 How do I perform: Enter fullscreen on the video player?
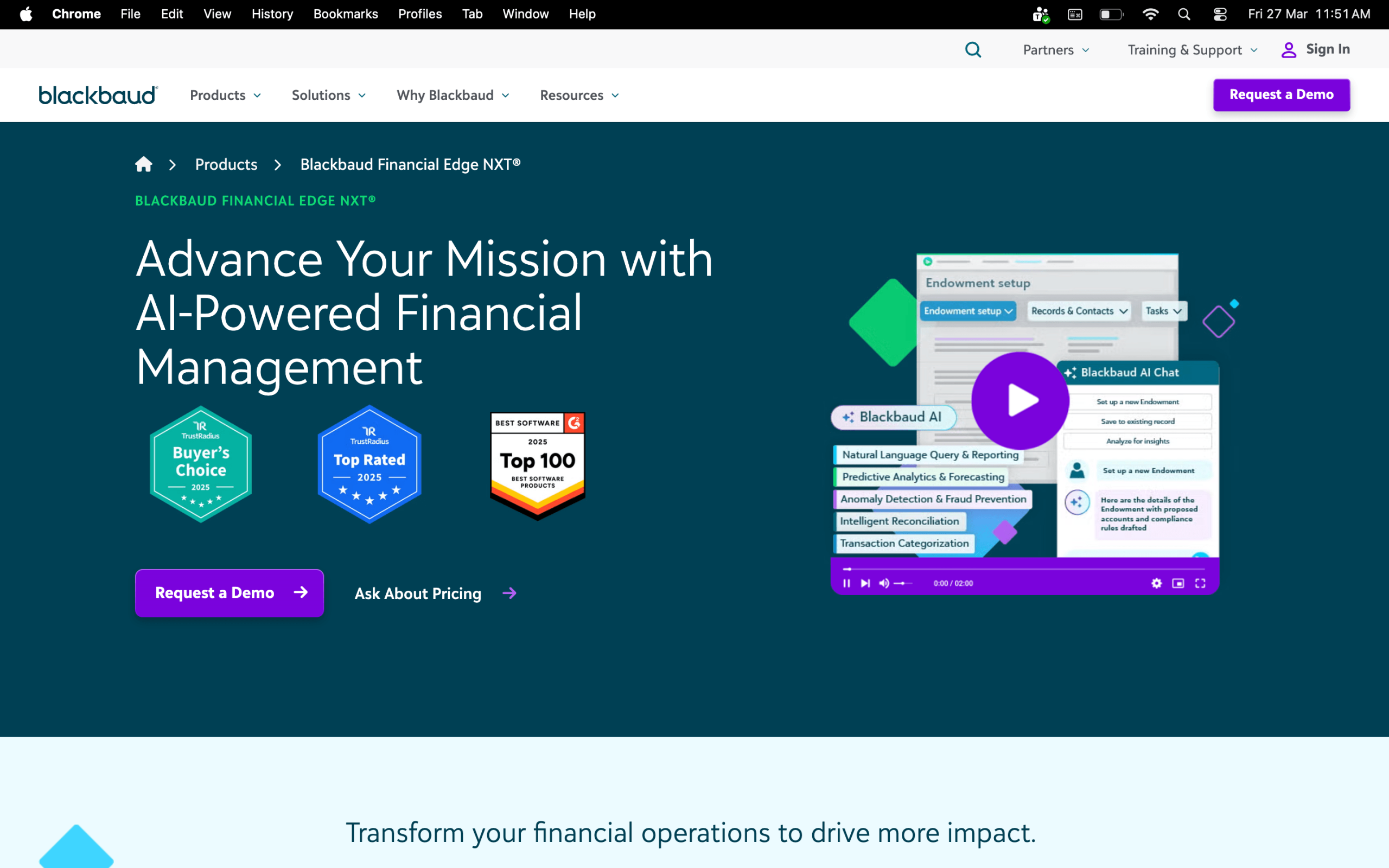coord(1200,583)
